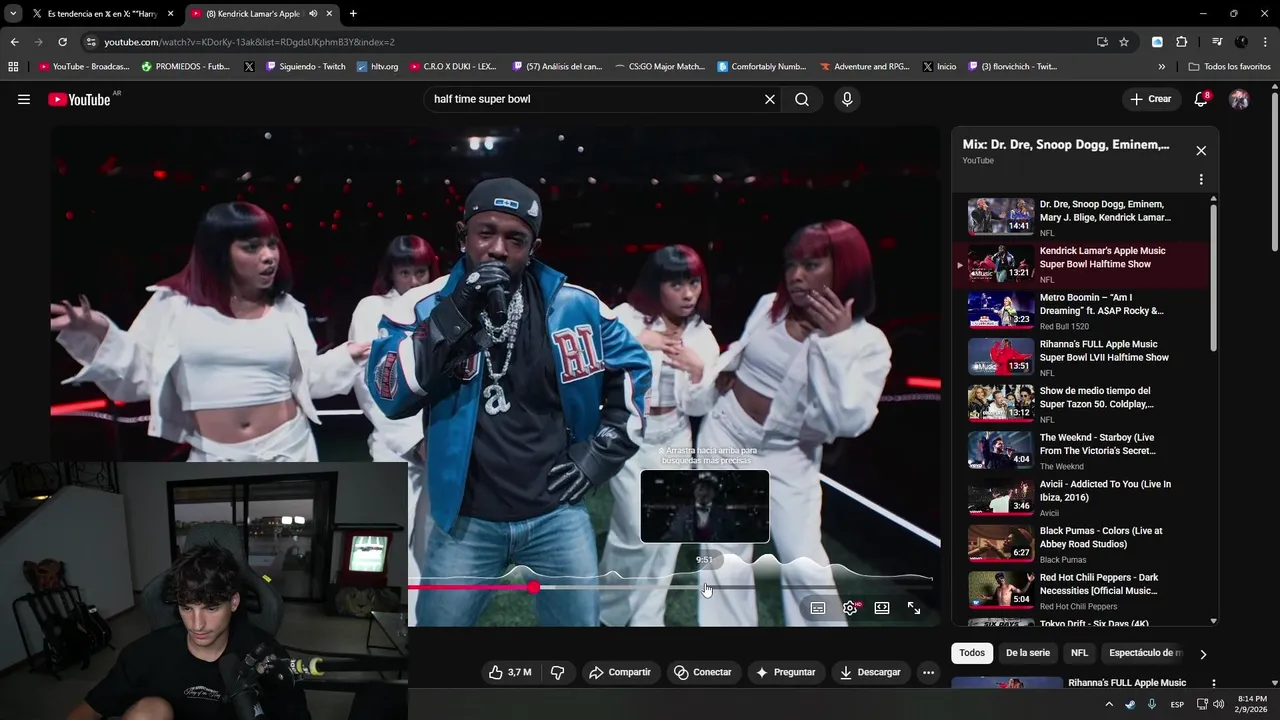Like the video with thumbs up

(510, 672)
